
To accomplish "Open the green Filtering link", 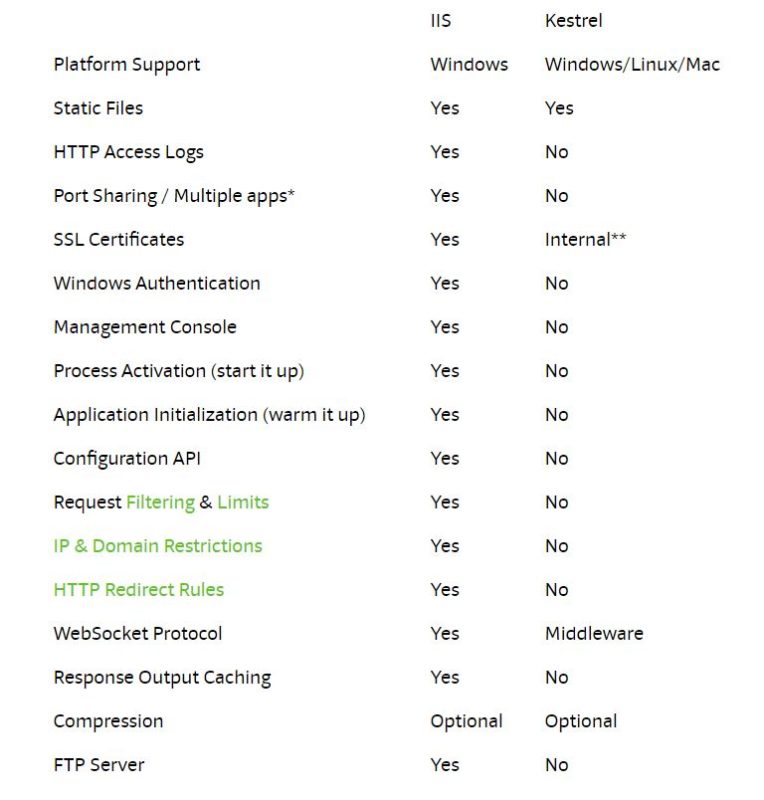I will [x=160, y=502].
